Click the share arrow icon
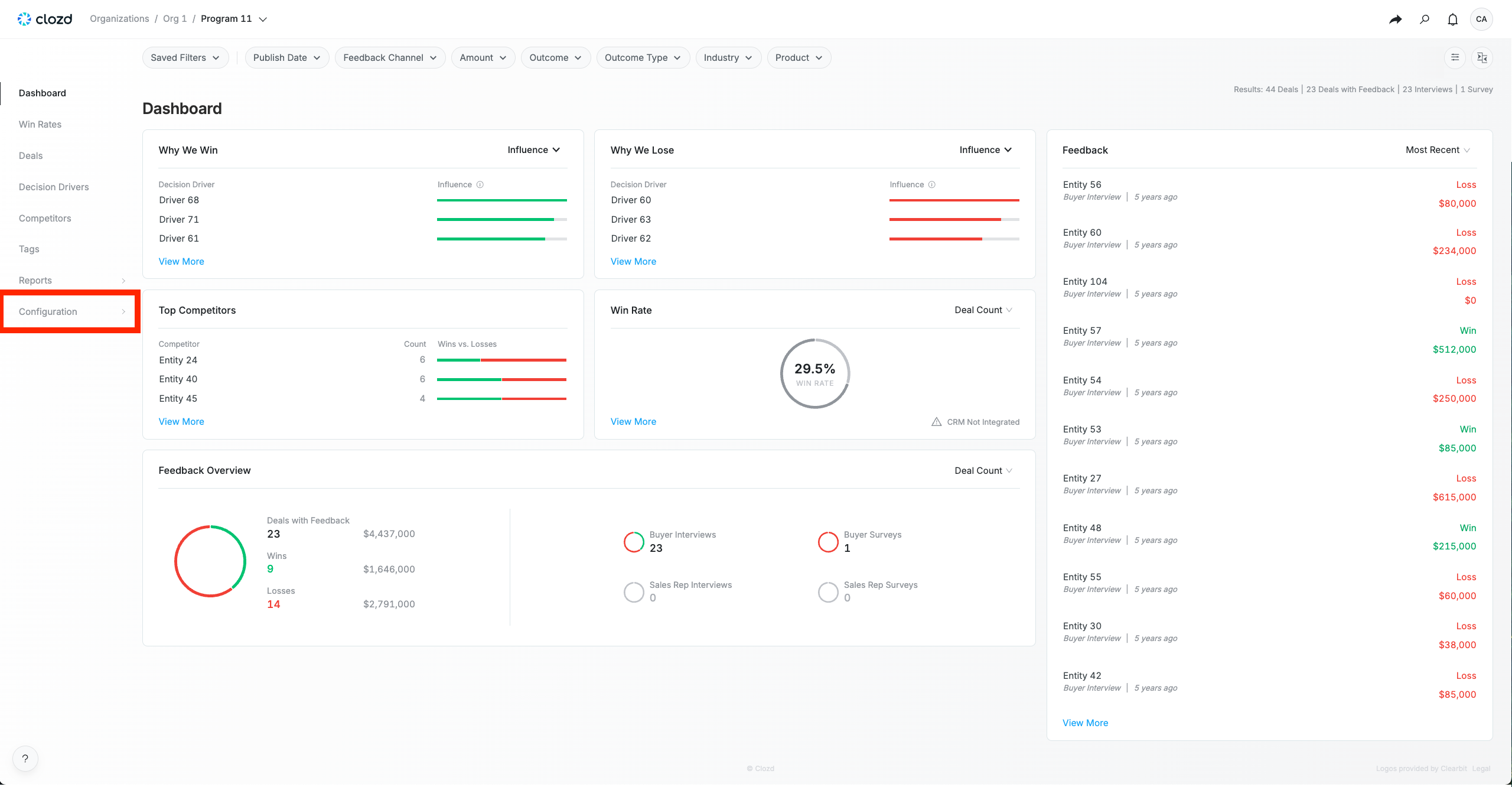 1395,19
